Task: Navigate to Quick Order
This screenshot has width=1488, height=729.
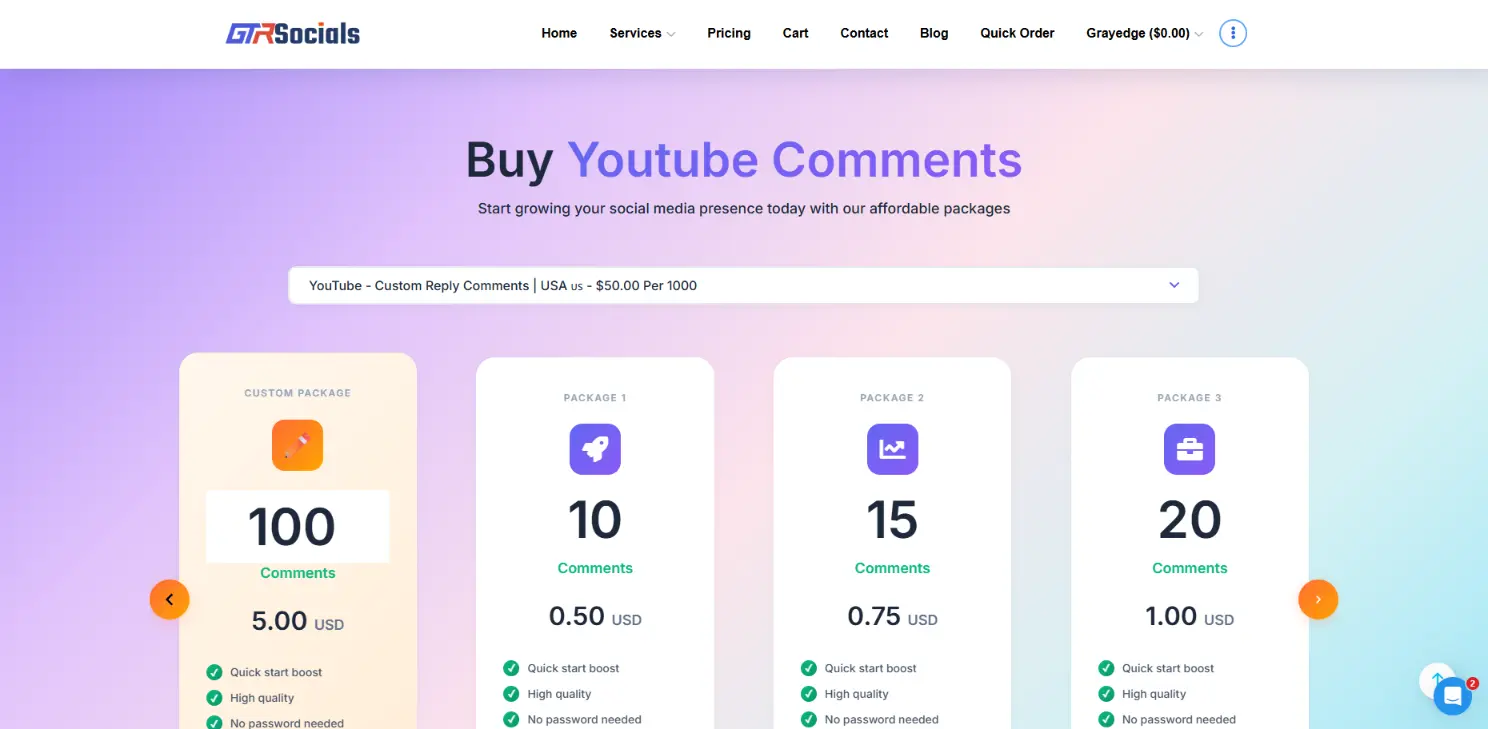Action: [1017, 32]
